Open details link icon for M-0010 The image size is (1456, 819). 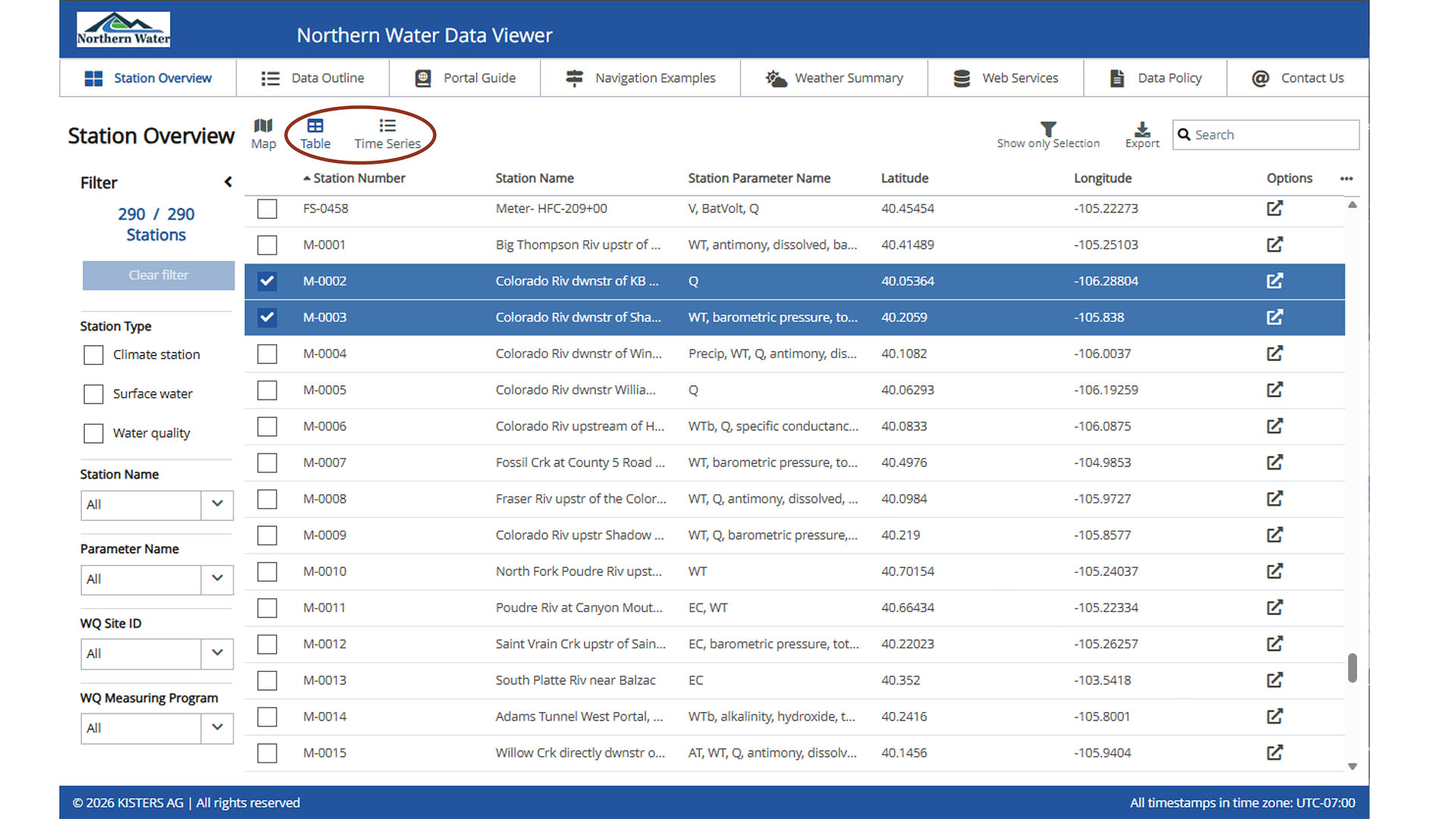pyautogui.click(x=1275, y=571)
